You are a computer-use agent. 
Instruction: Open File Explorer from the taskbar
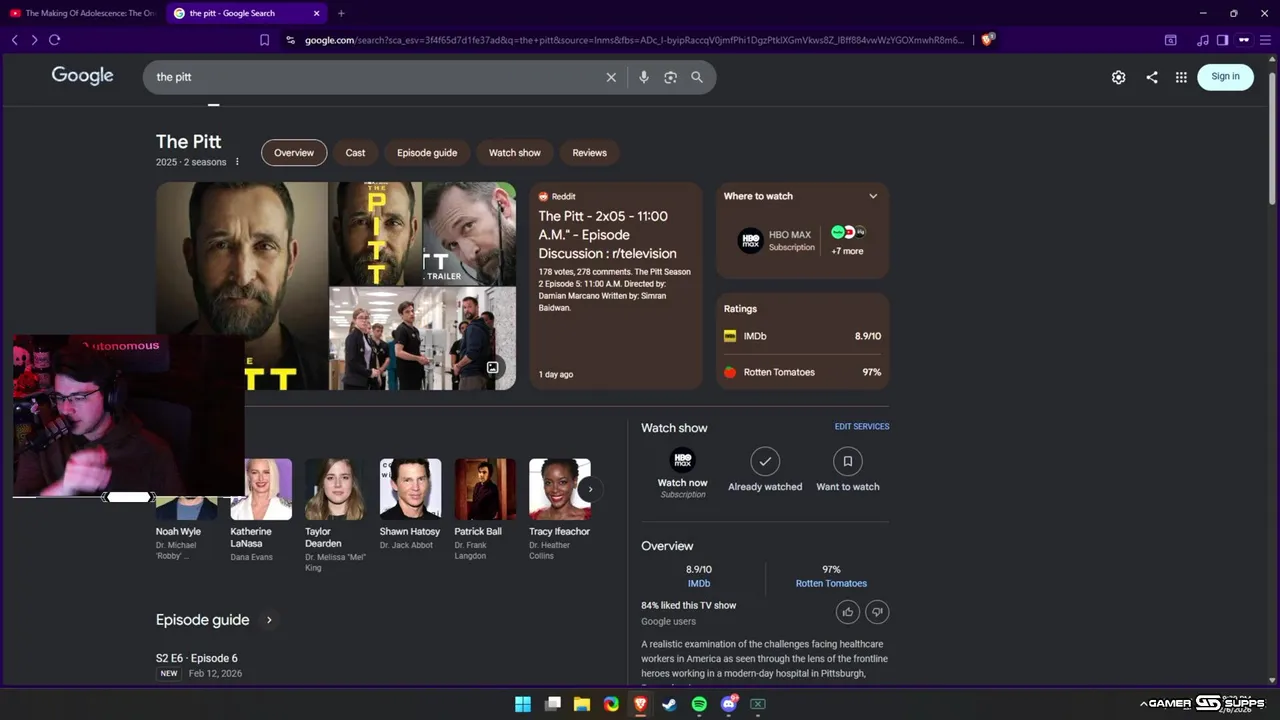(582, 704)
